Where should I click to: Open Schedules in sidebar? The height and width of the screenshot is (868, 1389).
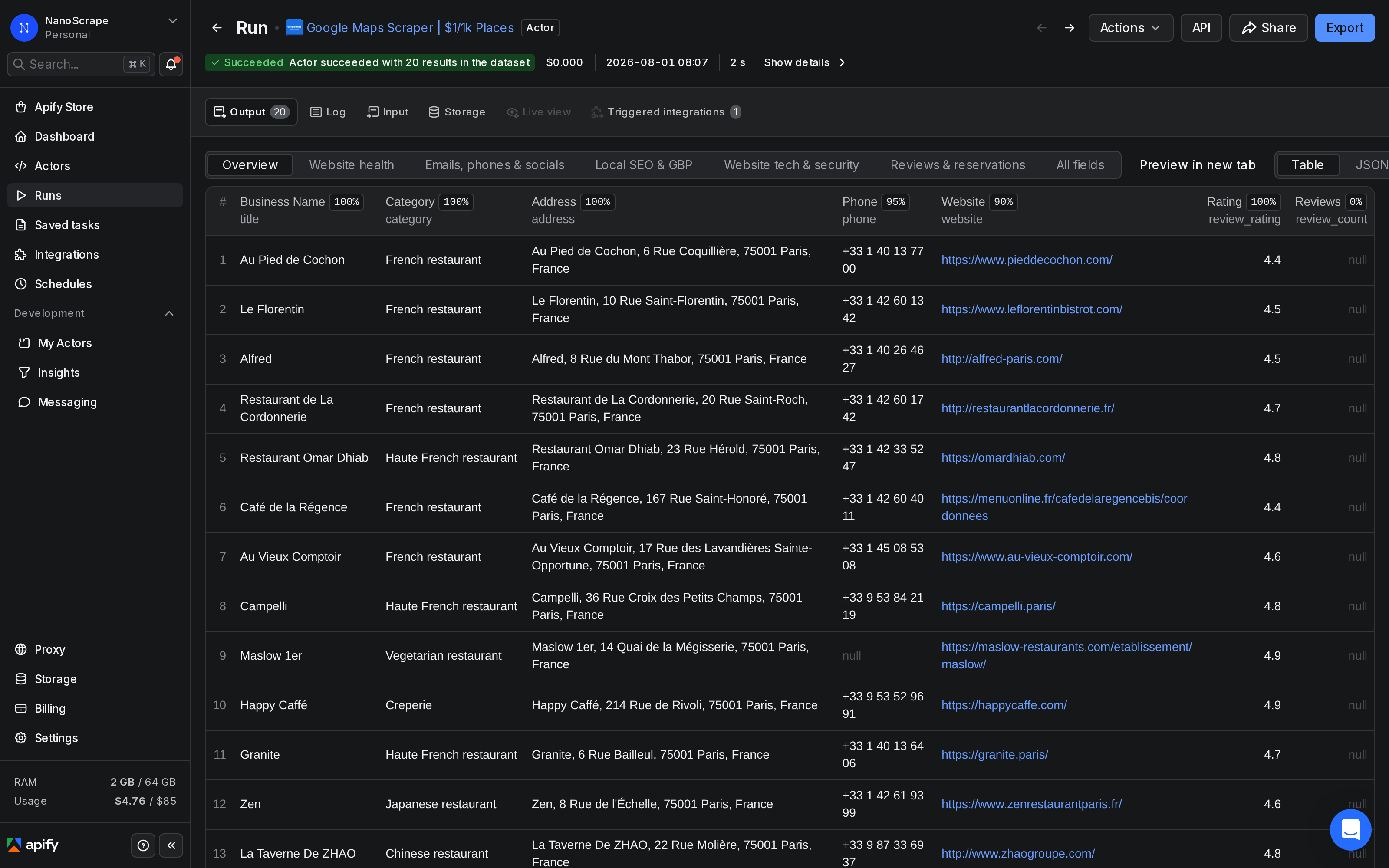pyautogui.click(x=95, y=283)
